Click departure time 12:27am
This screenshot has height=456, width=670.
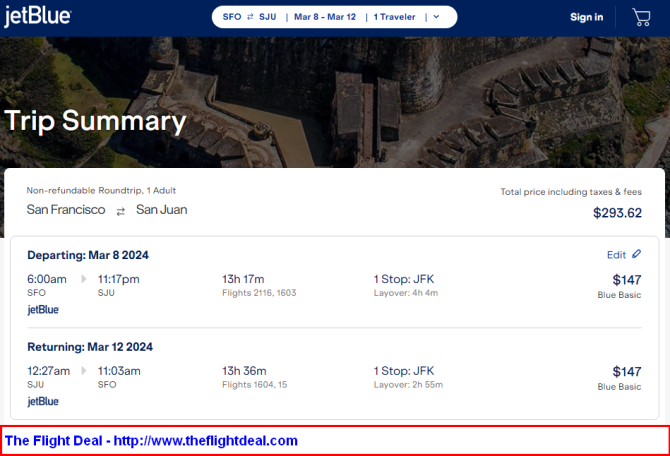point(49,371)
